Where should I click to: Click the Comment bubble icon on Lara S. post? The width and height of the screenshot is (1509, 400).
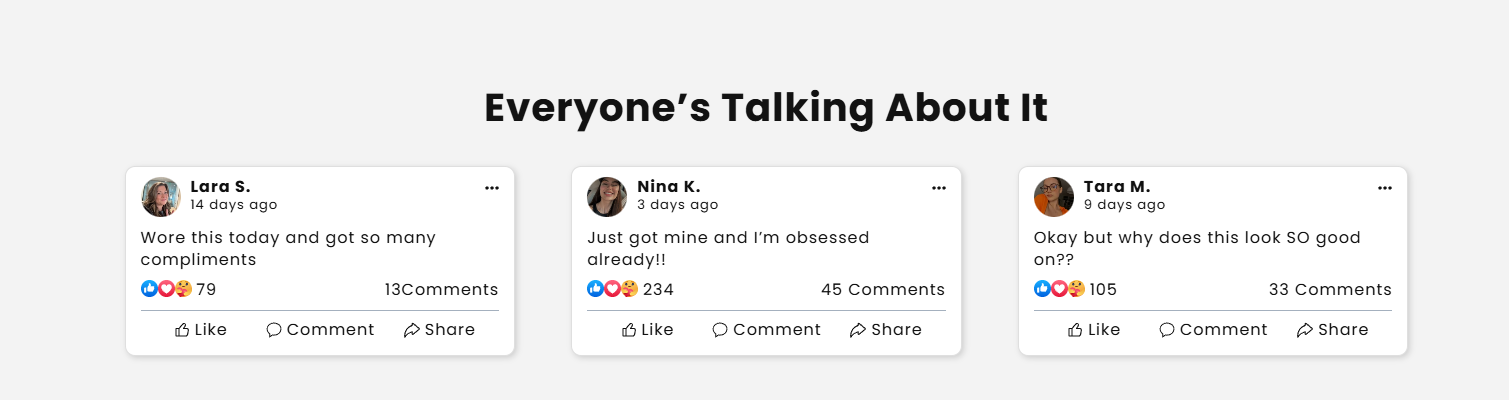274,330
